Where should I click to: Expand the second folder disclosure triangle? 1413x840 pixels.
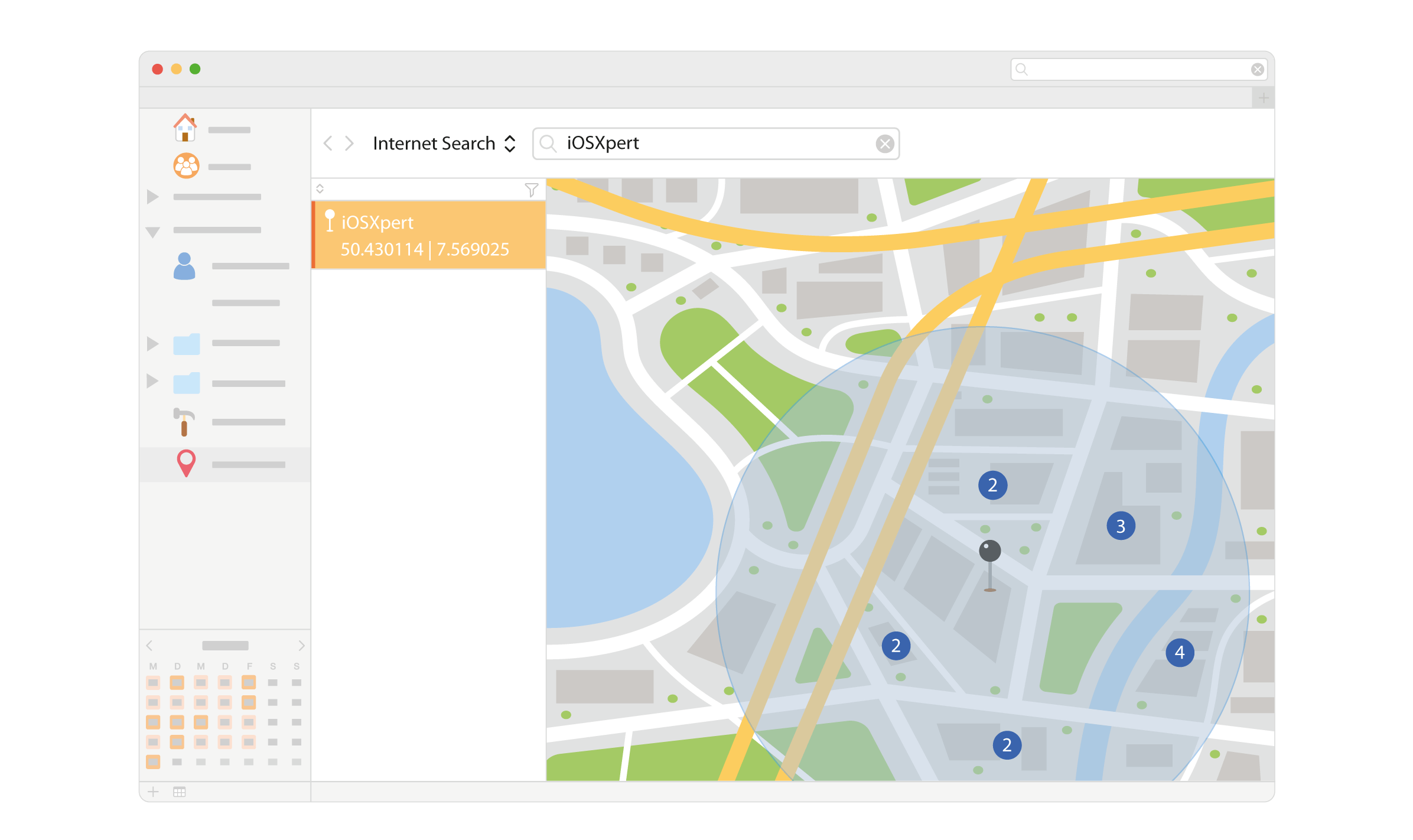[152, 381]
